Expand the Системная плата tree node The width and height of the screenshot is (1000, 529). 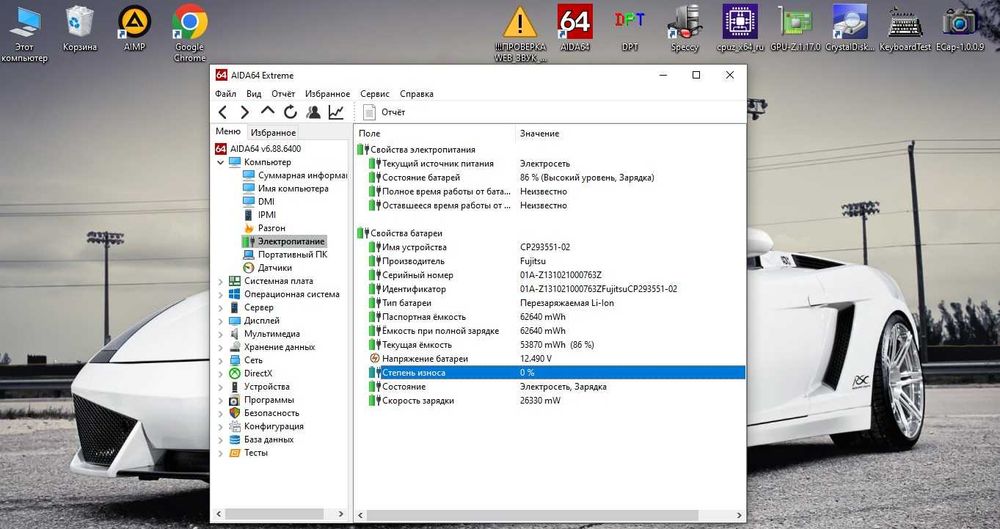[x=221, y=281]
